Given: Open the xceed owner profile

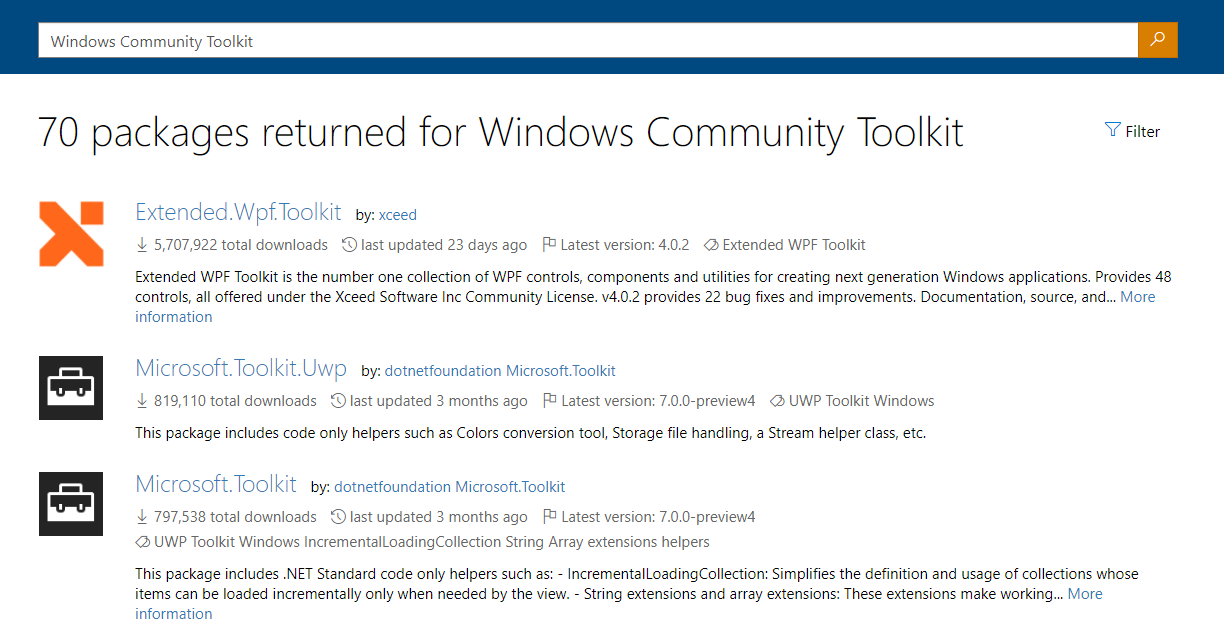Looking at the screenshot, I should coord(397,215).
